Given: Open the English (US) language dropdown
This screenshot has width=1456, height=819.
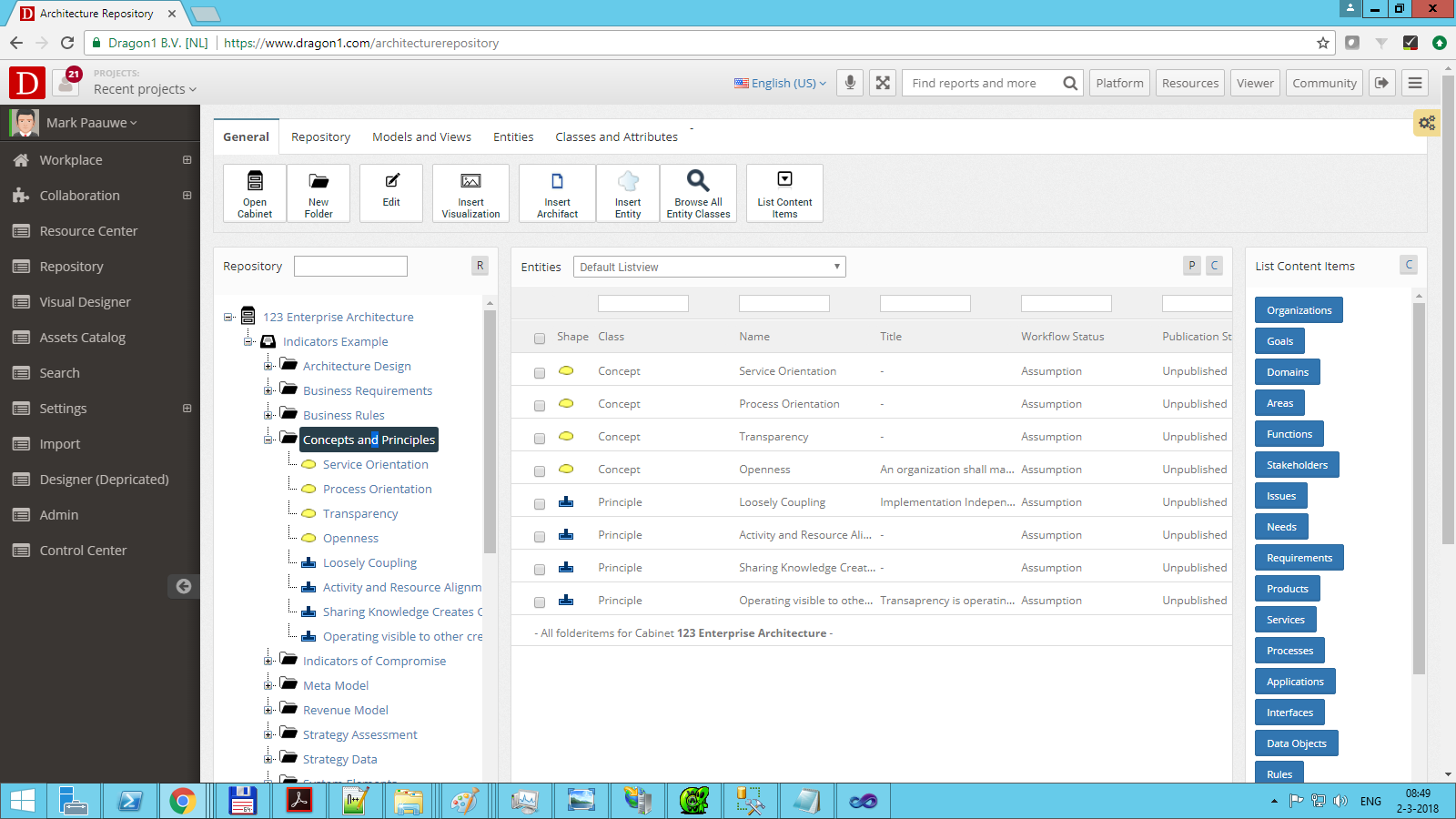Looking at the screenshot, I should point(781,83).
